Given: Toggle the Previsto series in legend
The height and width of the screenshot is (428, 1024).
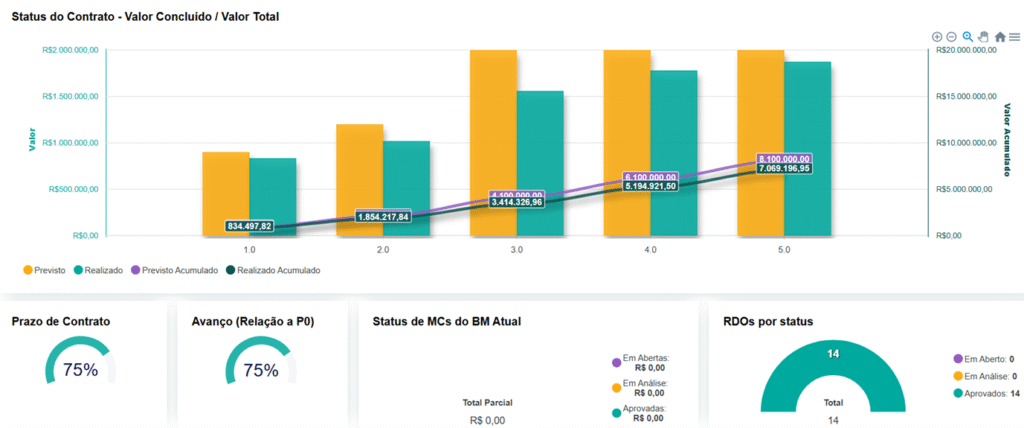Looking at the screenshot, I should click(45, 269).
